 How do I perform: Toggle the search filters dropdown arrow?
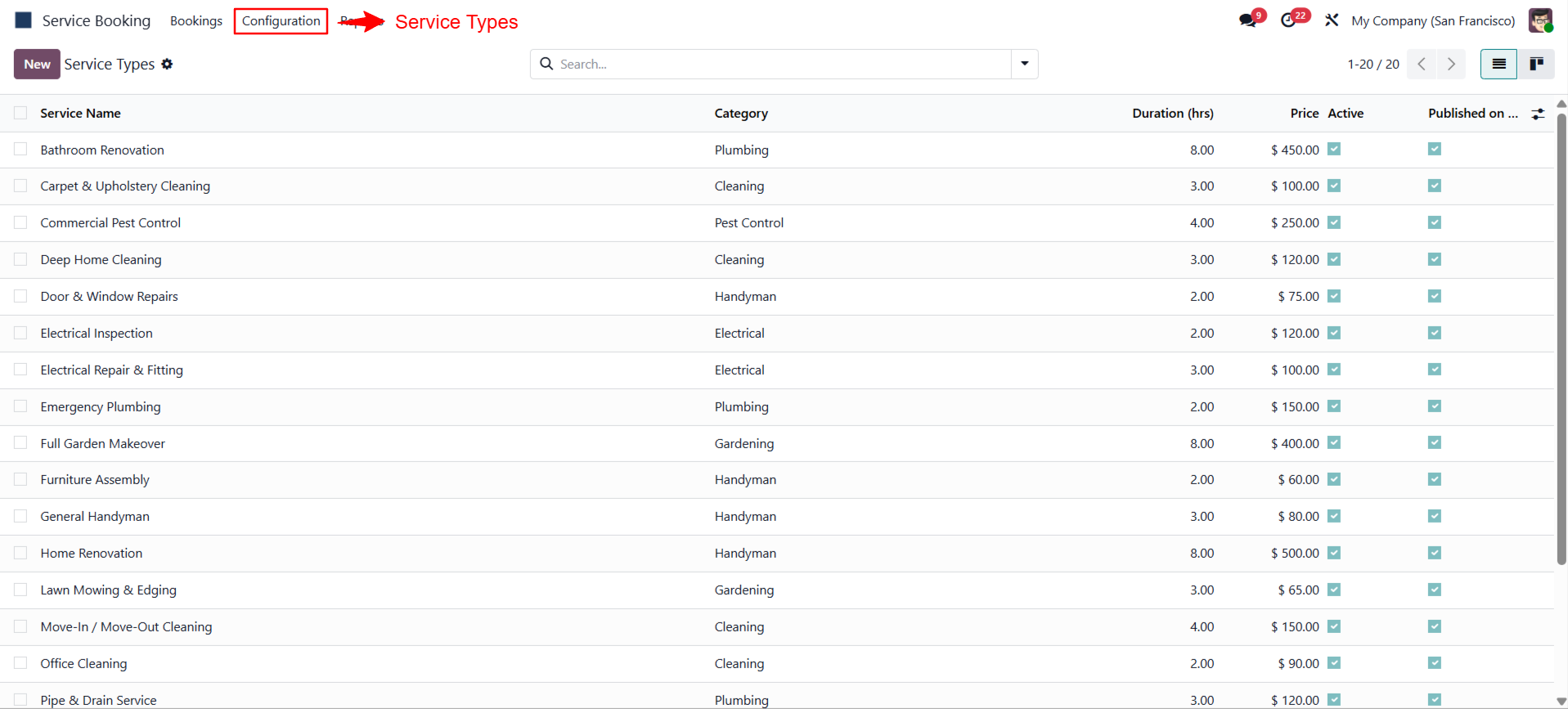pos(1024,64)
